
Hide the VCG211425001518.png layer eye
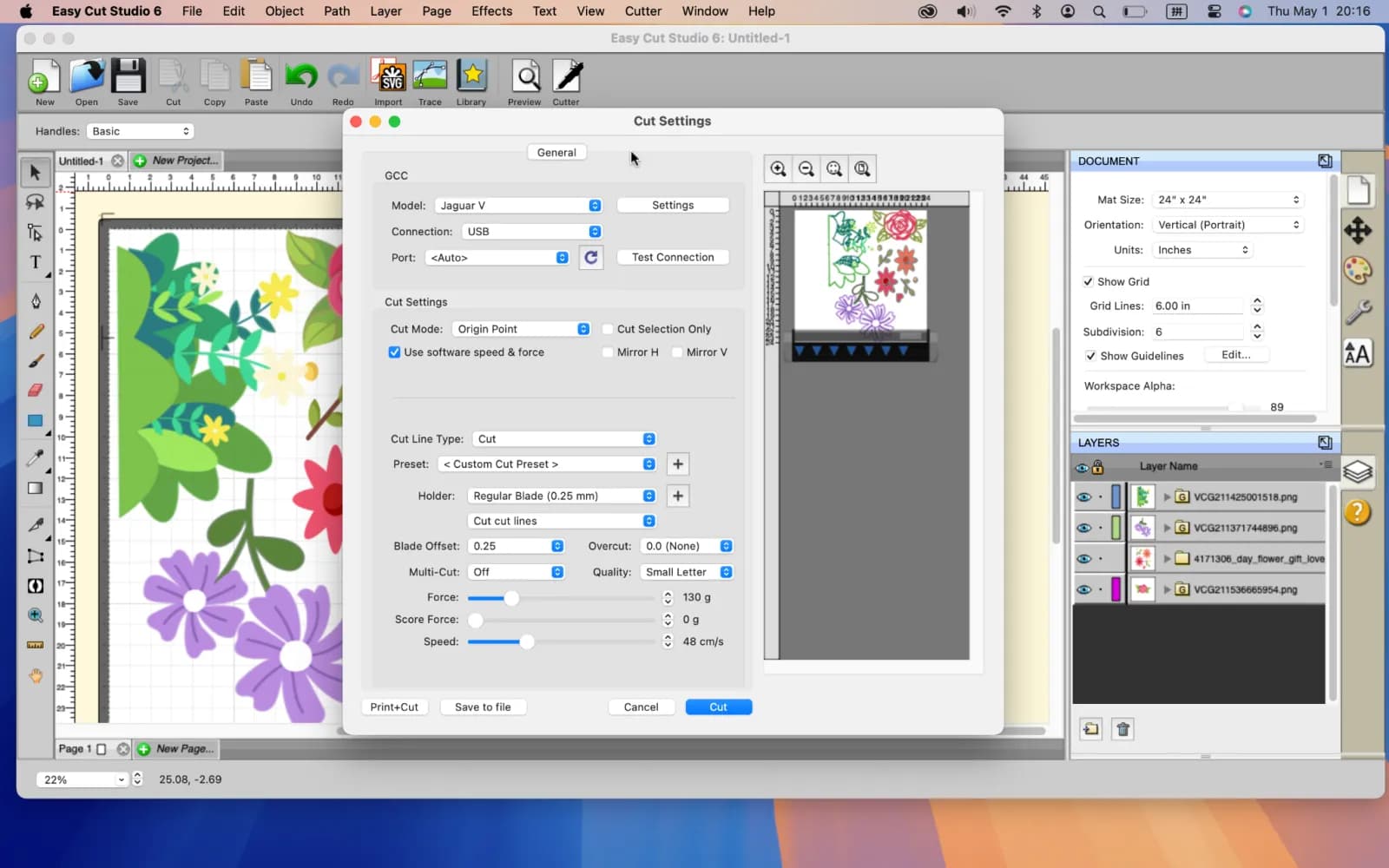pyautogui.click(x=1084, y=497)
